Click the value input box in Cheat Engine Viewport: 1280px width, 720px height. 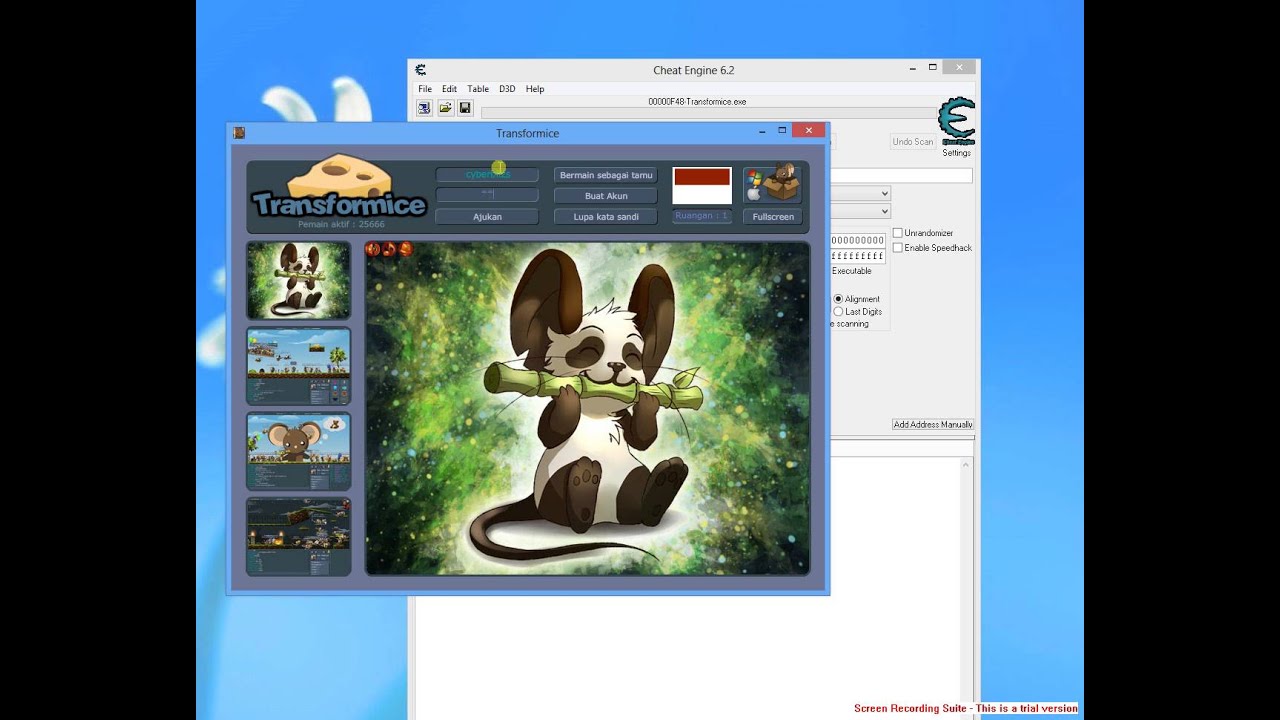(x=901, y=176)
